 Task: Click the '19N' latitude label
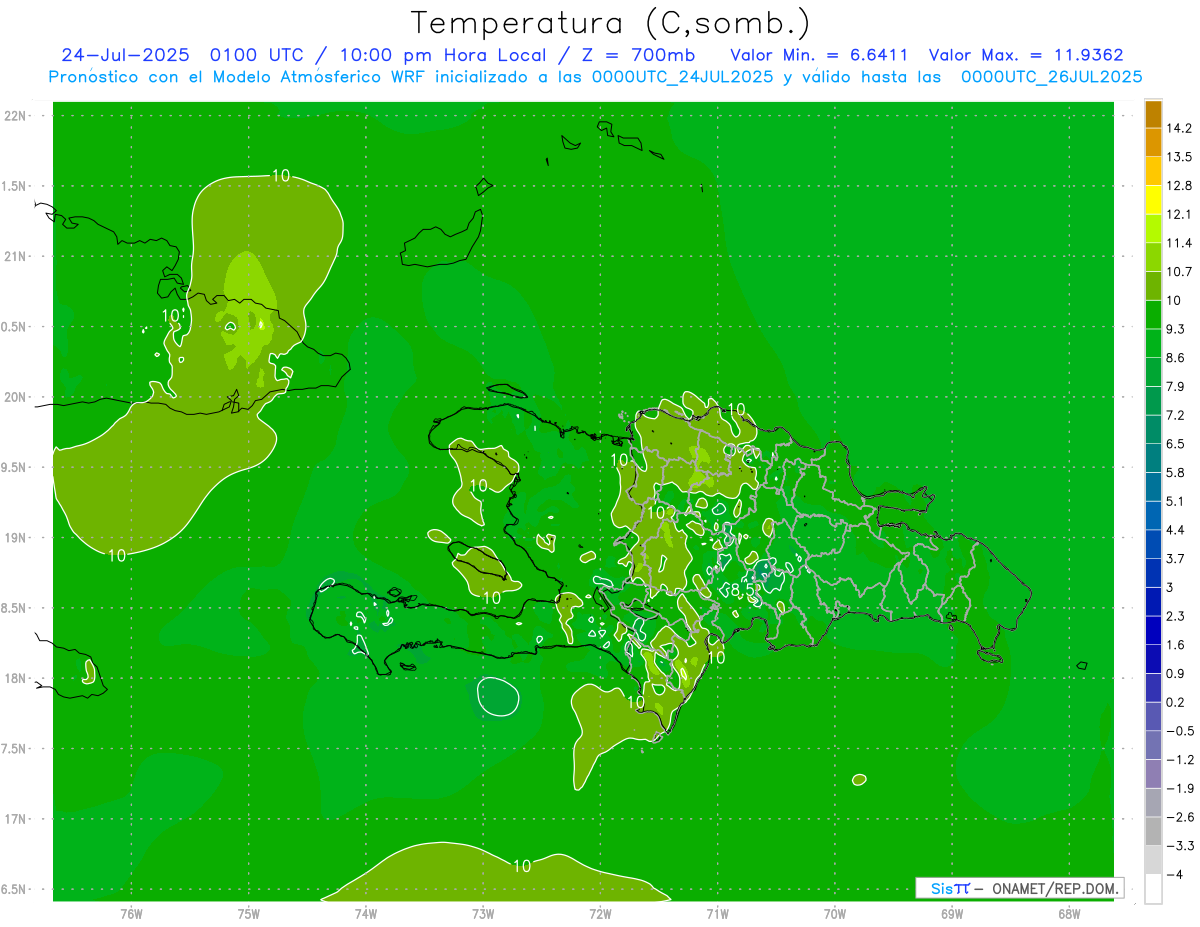click(x=16, y=538)
